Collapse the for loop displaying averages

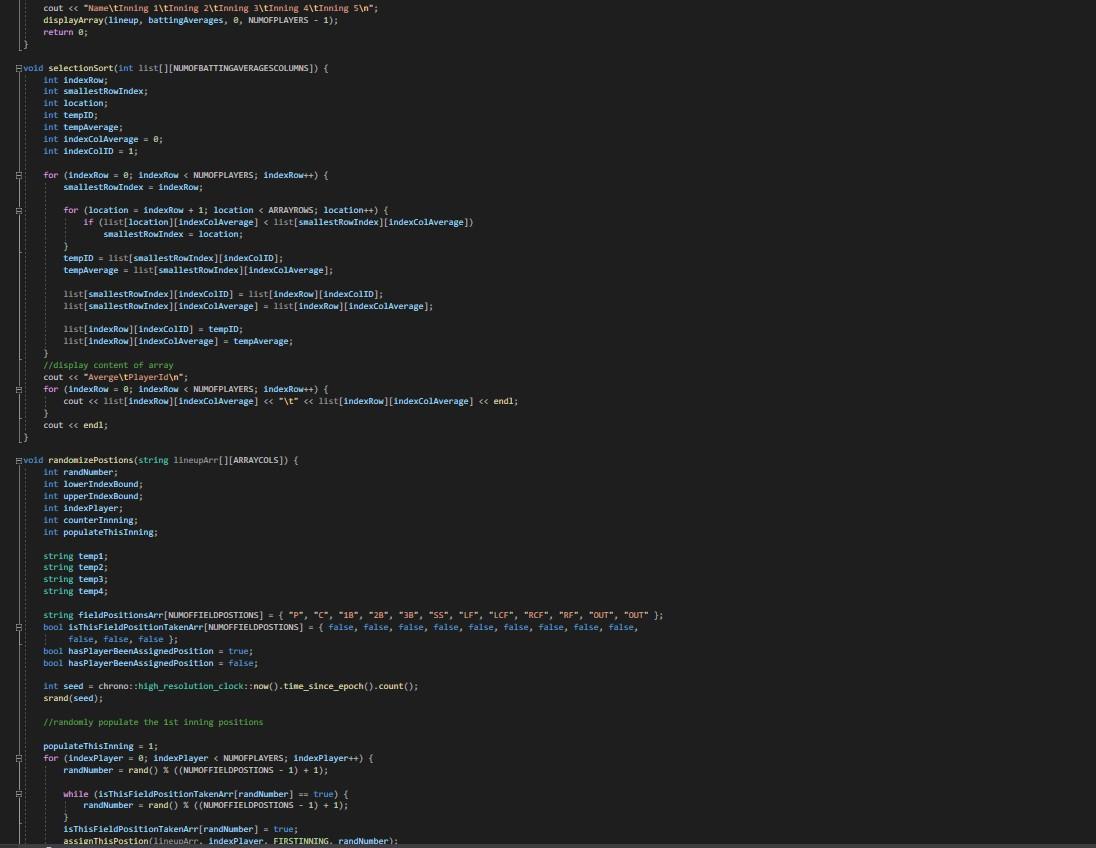pyautogui.click(x=17, y=389)
